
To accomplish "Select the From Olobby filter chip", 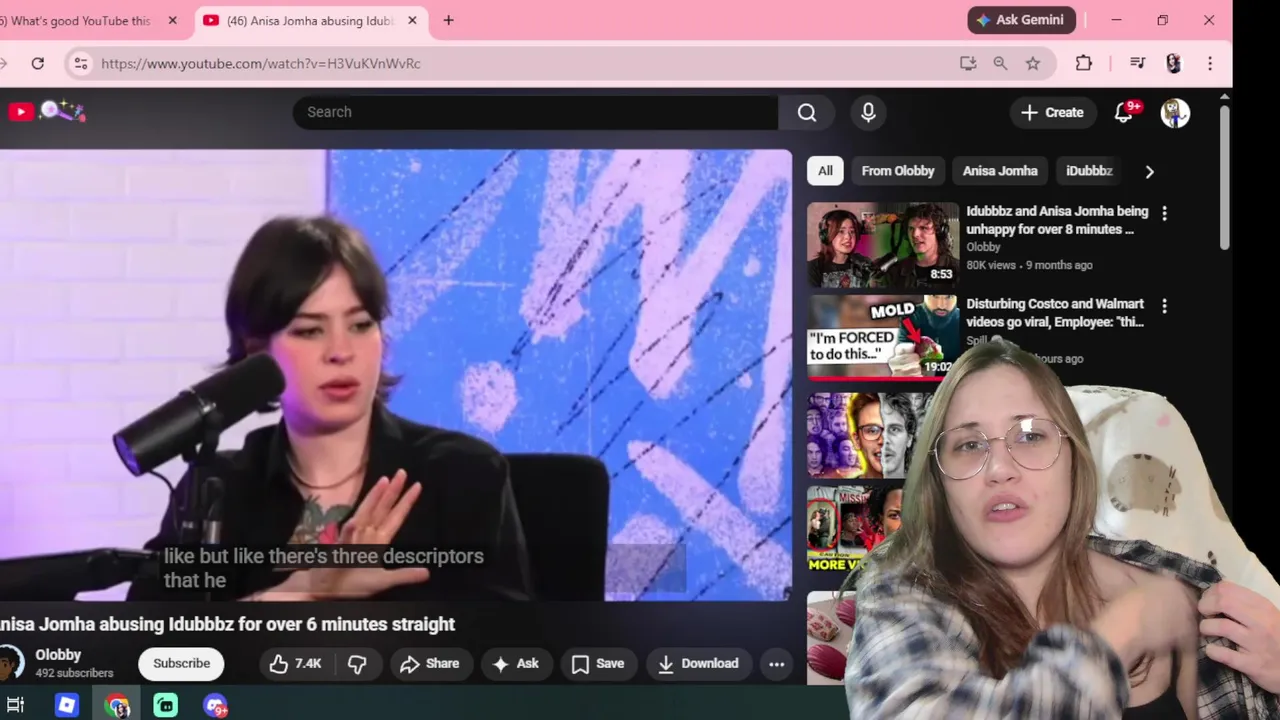I will (x=898, y=171).
